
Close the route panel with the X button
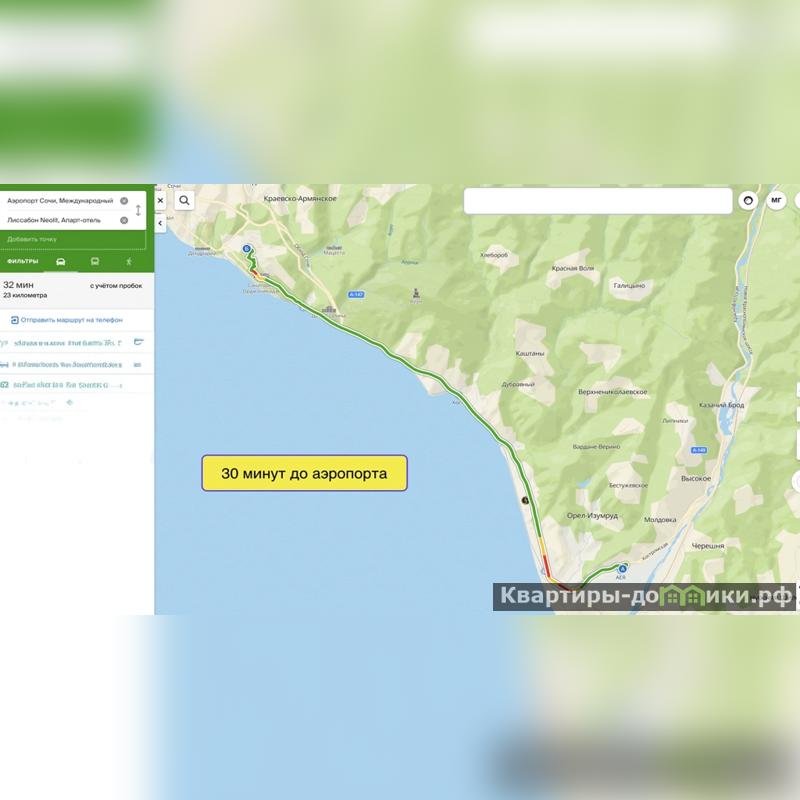tap(160, 200)
